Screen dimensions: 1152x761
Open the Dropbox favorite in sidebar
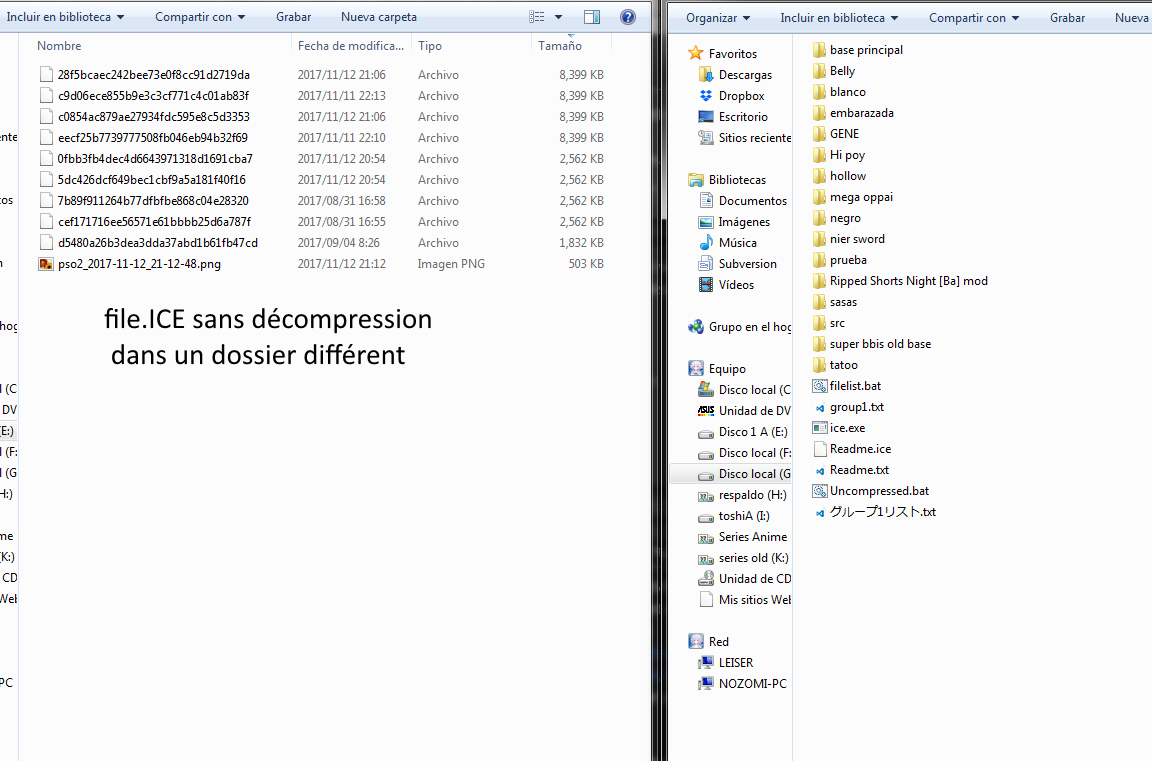pyautogui.click(x=741, y=96)
